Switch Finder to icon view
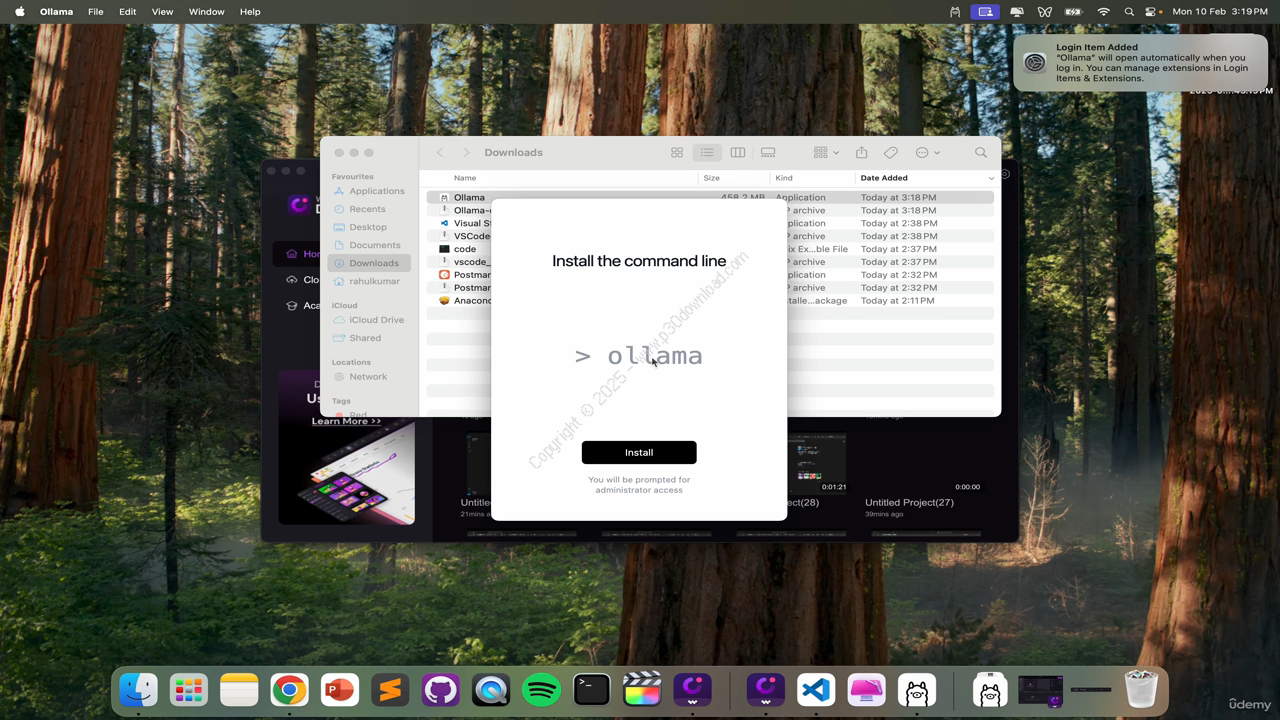This screenshot has width=1280, height=720. (x=677, y=152)
